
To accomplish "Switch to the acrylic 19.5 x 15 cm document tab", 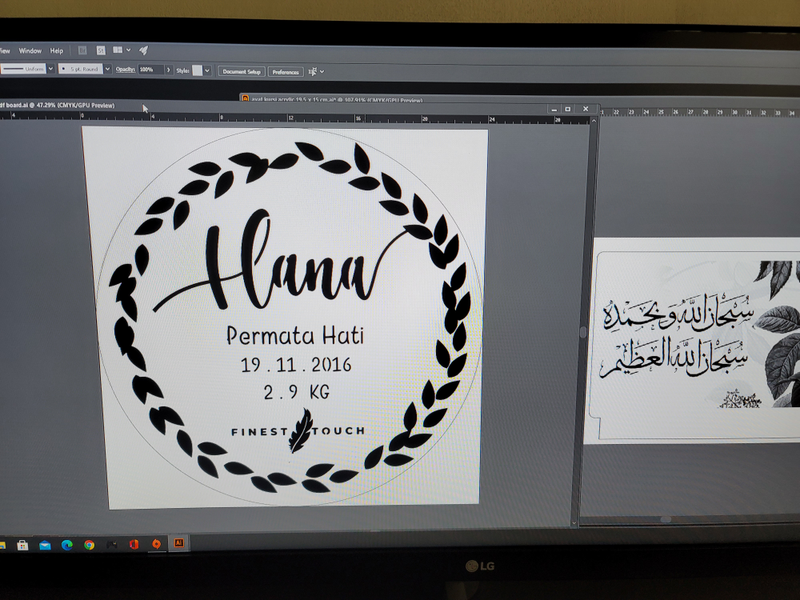I will (x=337, y=99).
